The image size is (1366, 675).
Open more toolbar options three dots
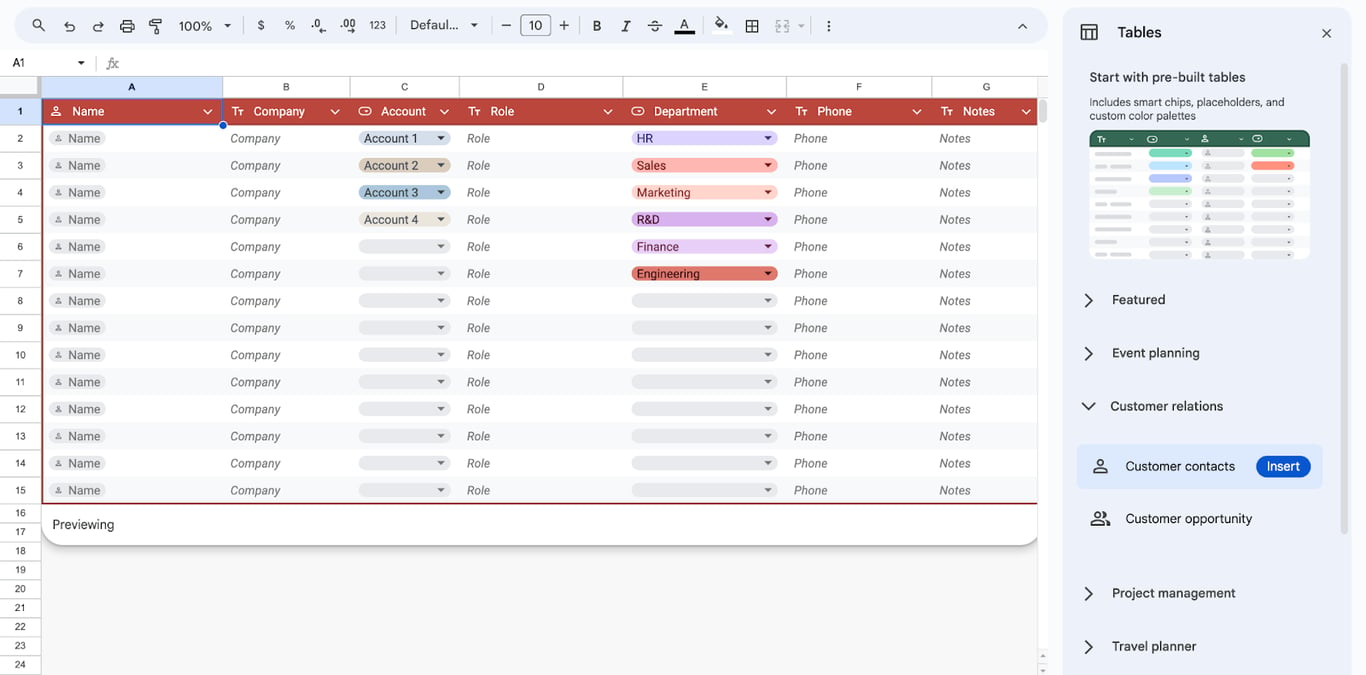828,26
